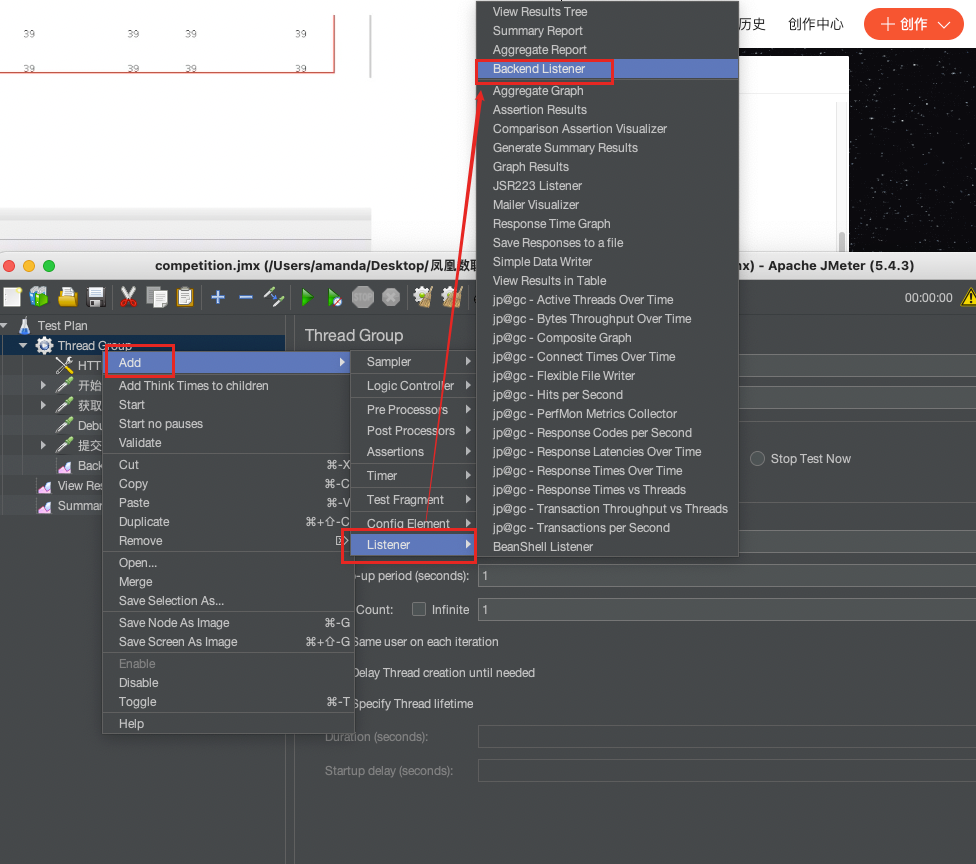The image size is (976, 864).
Task: Select the Test Plan tree item
Action: pyautogui.click(x=61, y=324)
